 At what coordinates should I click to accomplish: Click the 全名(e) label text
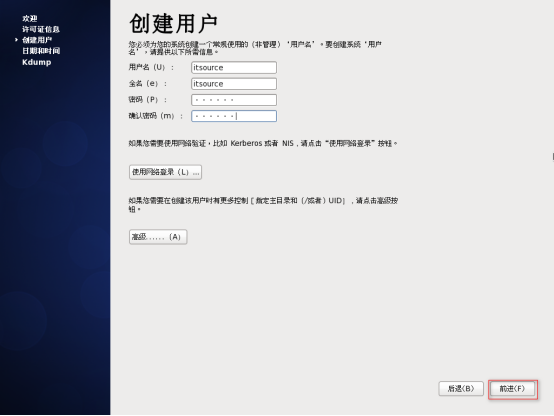(148, 83)
